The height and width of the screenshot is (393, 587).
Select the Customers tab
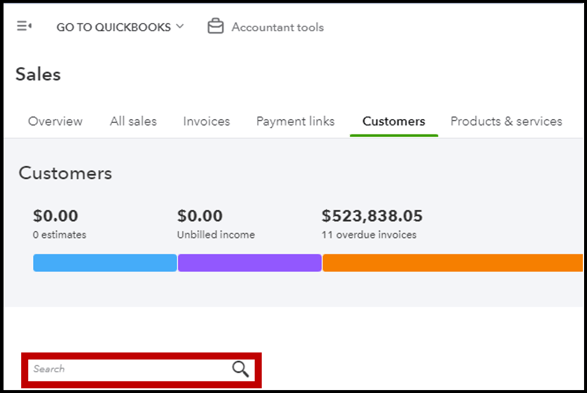(394, 121)
